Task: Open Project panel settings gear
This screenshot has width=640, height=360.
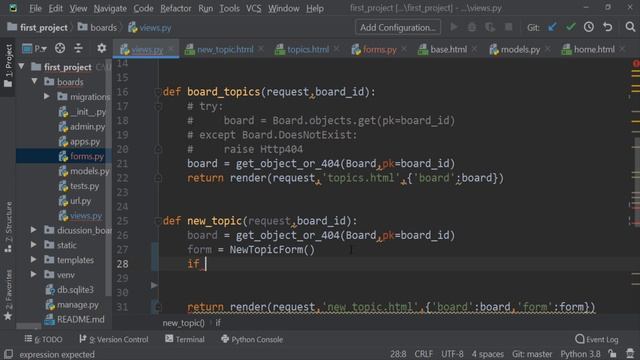Action: tap(102, 49)
